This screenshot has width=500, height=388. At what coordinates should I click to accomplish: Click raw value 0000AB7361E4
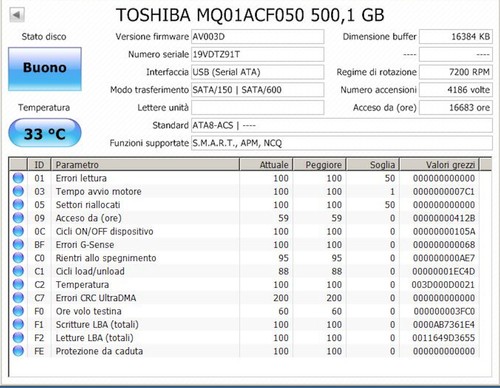point(444,324)
